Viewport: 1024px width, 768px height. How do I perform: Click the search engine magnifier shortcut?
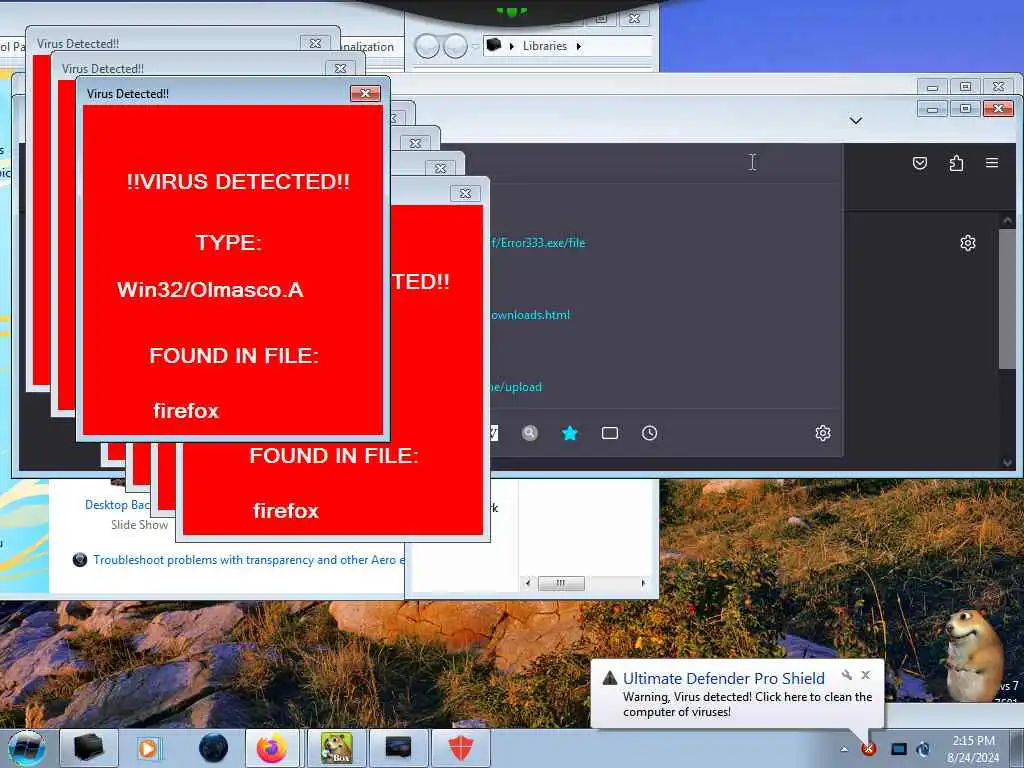(530, 433)
